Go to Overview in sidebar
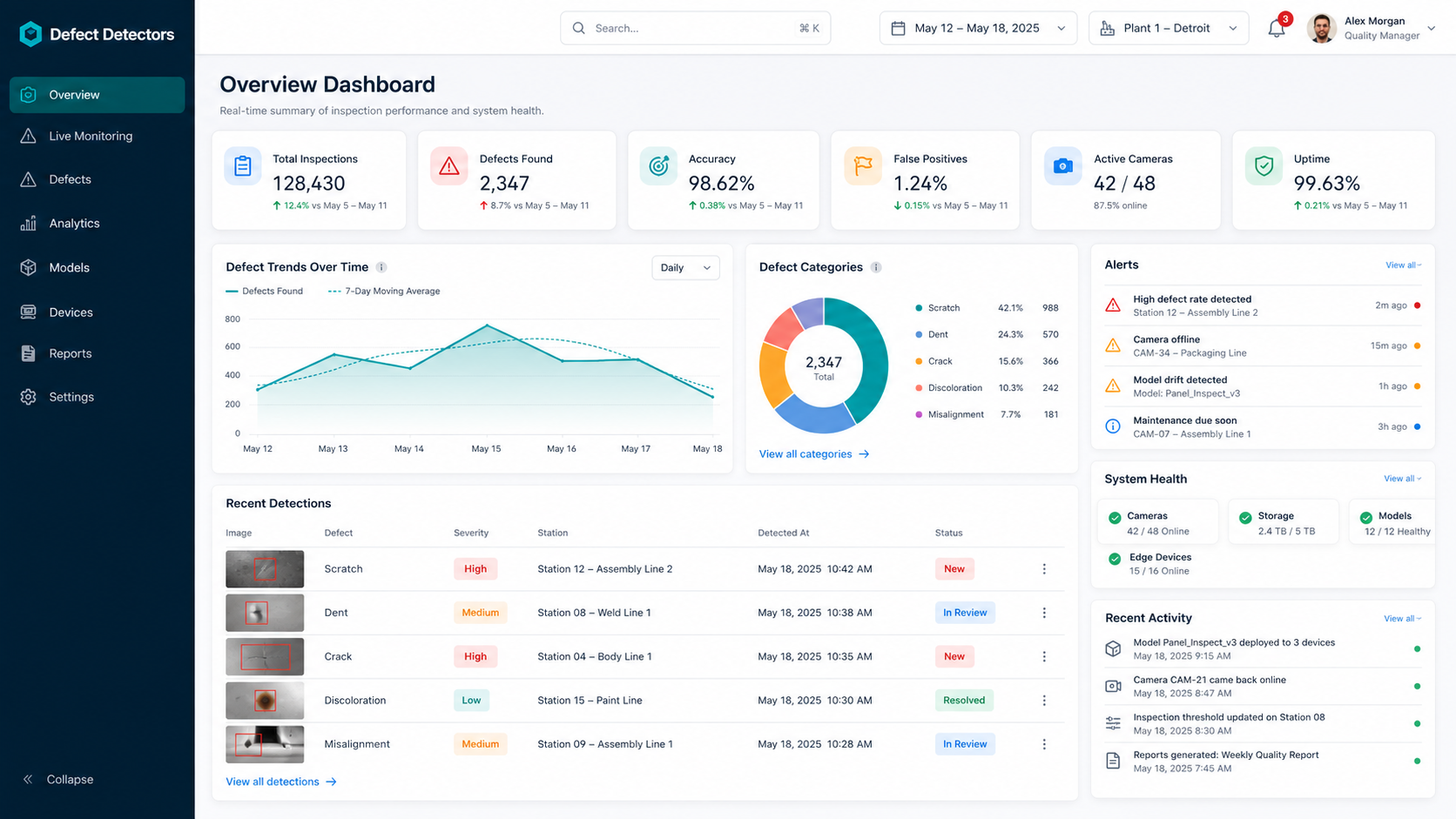Viewport: 1456px width, 819px height. (x=97, y=95)
